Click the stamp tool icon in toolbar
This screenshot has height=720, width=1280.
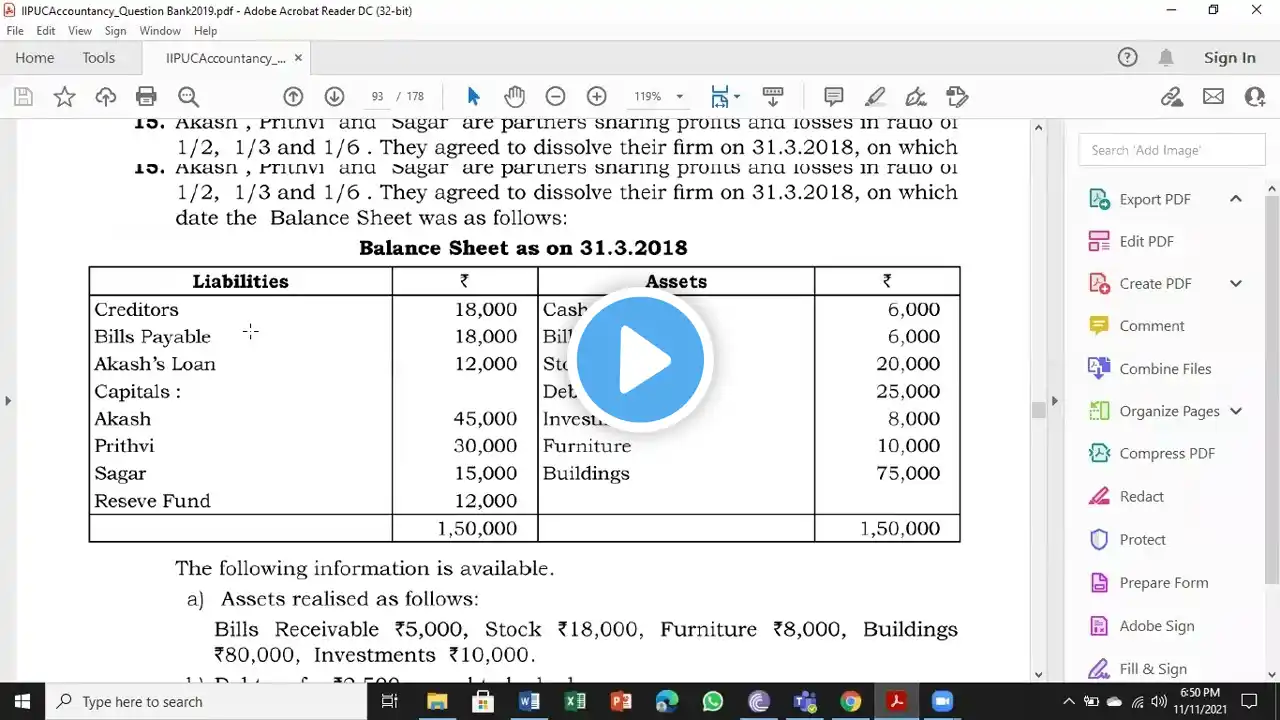point(957,97)
